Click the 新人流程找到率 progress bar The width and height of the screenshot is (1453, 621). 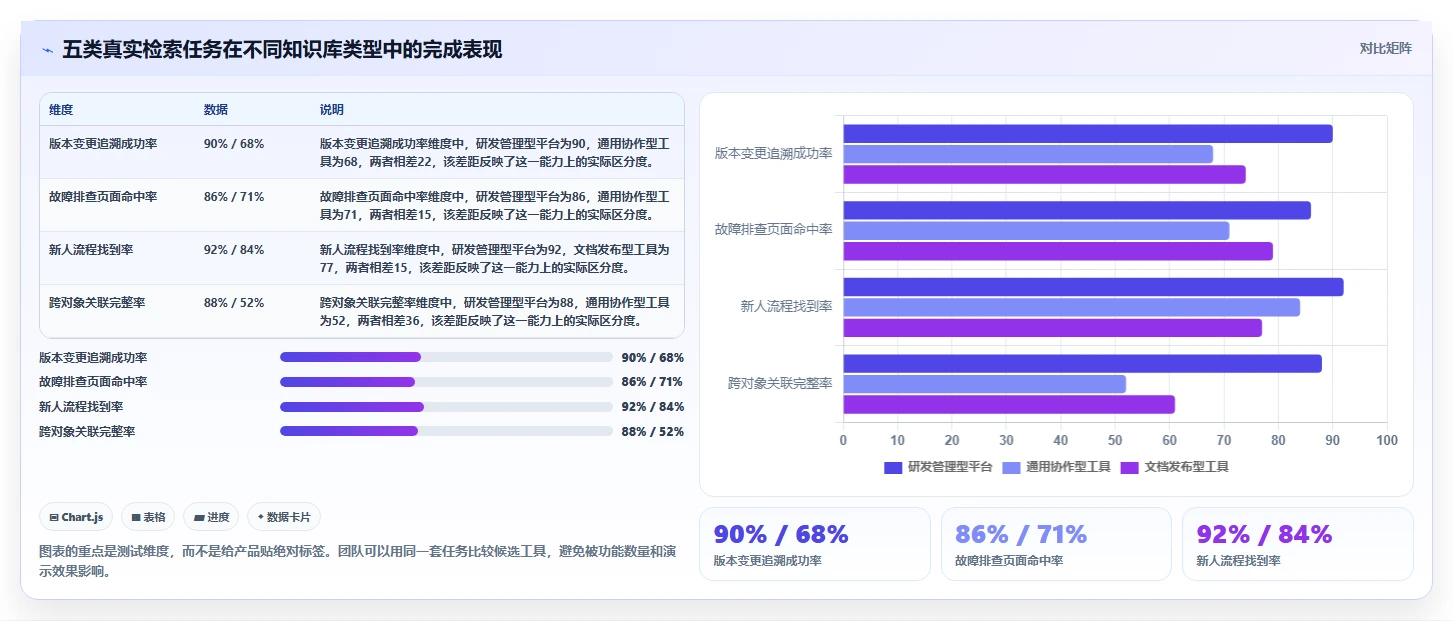pyautogui.click(x=446, y=407)
